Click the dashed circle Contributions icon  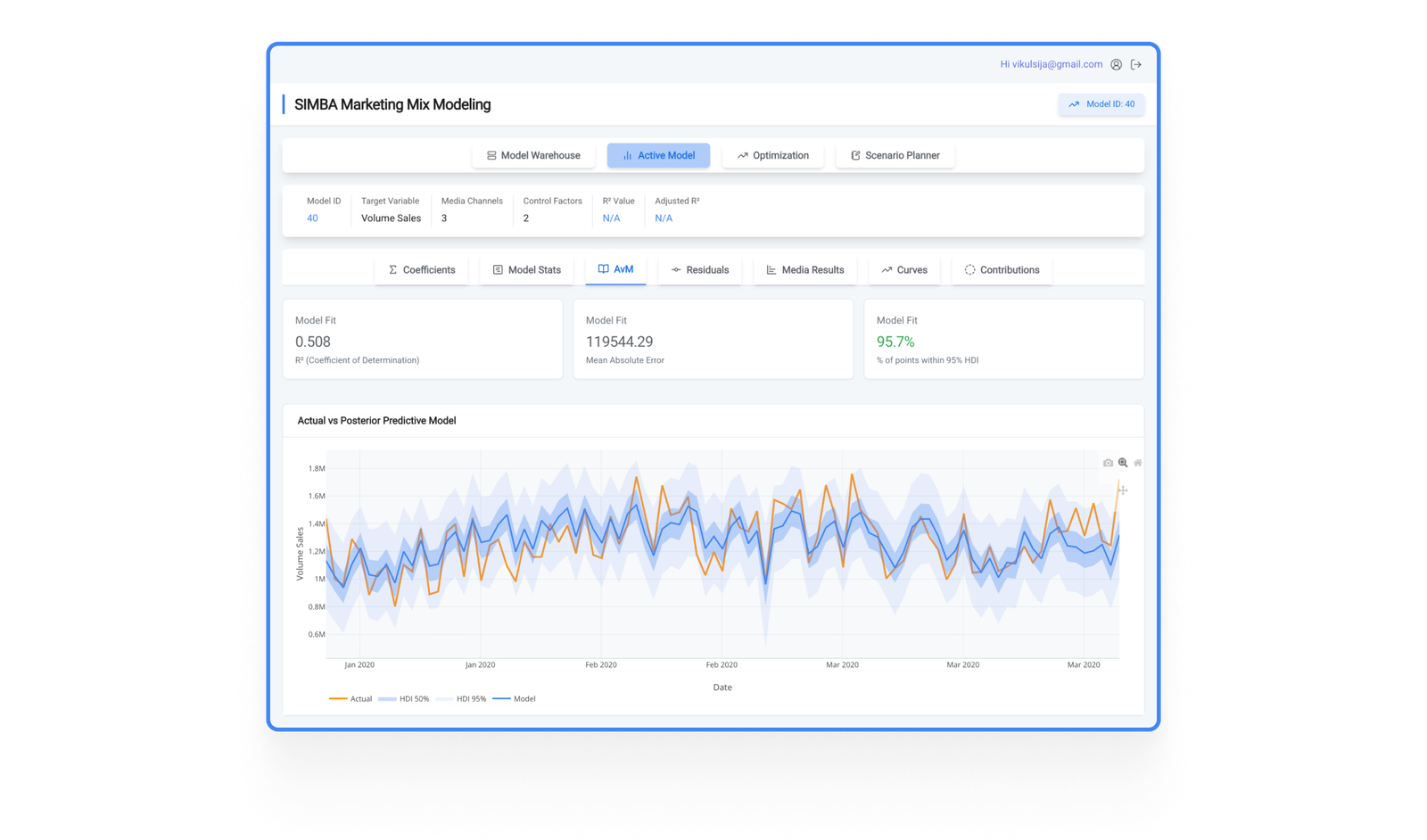(969, 270)
